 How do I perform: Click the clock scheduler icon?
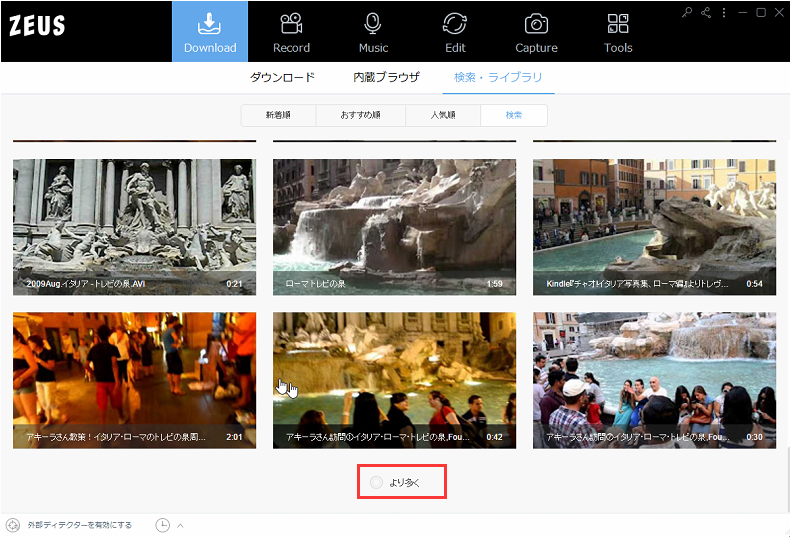tap(163, 525)
